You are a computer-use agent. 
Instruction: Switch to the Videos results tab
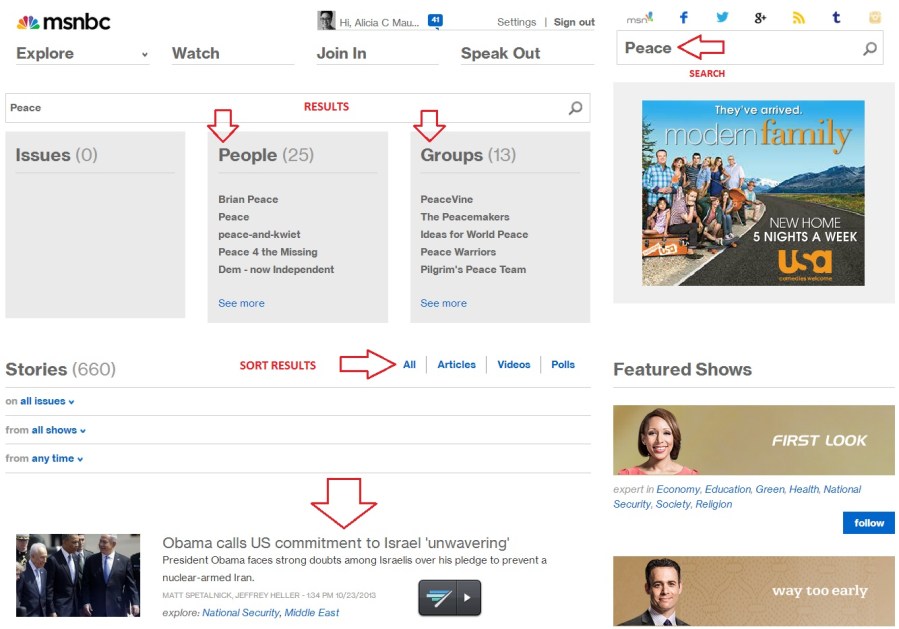pos(514,365)
